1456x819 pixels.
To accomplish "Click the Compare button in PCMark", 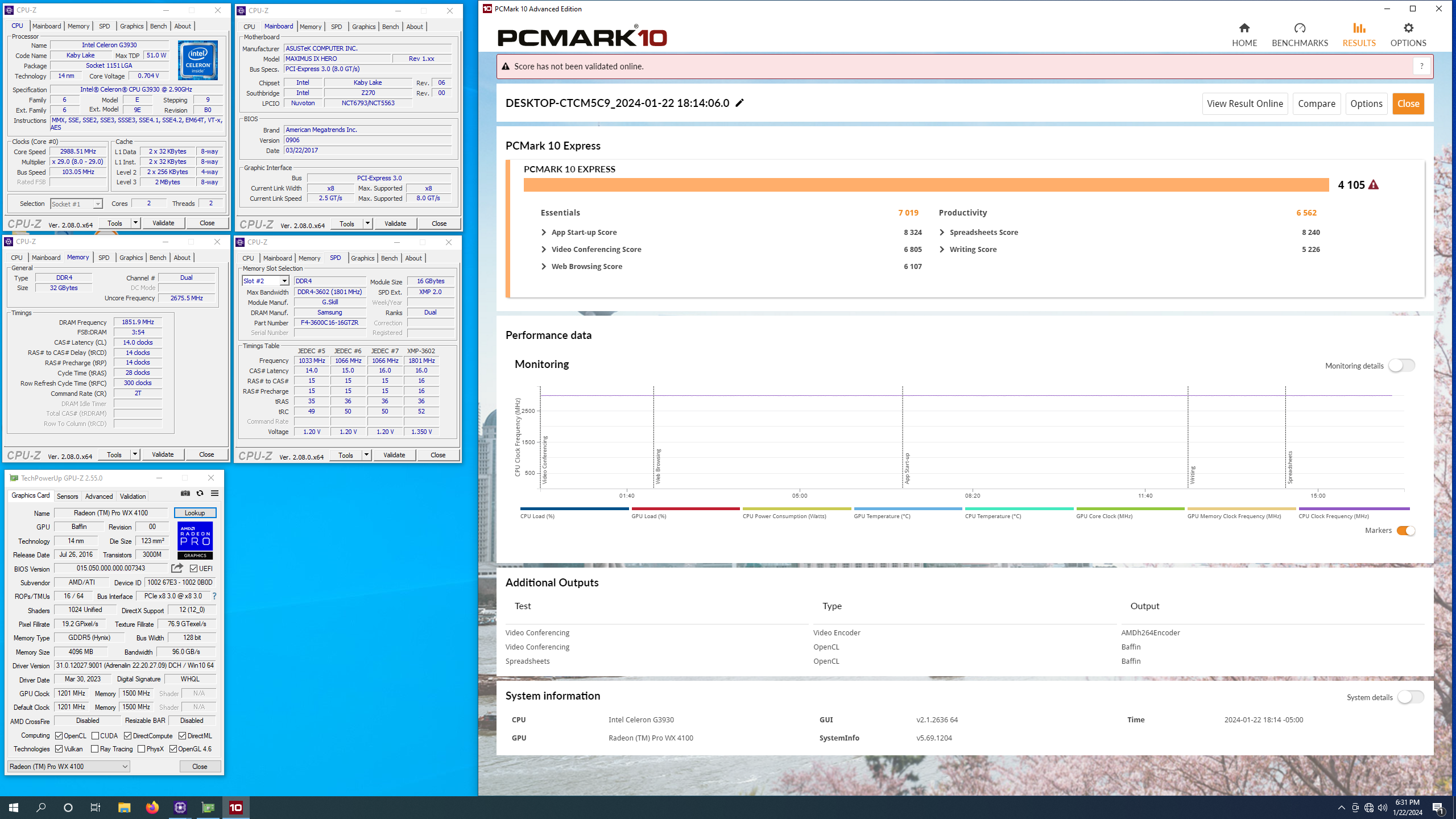I will coord(1317,104).
